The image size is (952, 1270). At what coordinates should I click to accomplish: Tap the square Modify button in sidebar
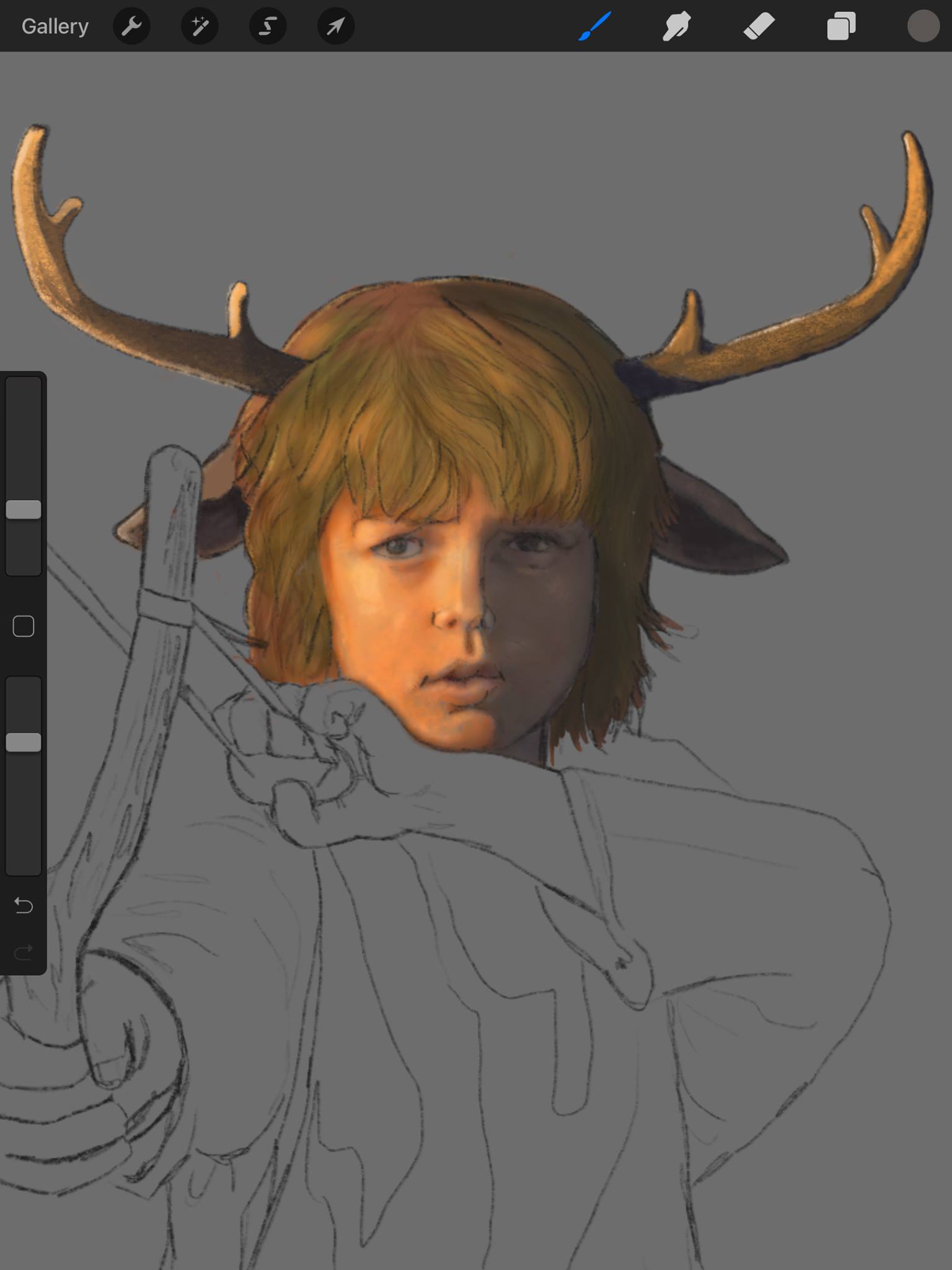[24, 626]
